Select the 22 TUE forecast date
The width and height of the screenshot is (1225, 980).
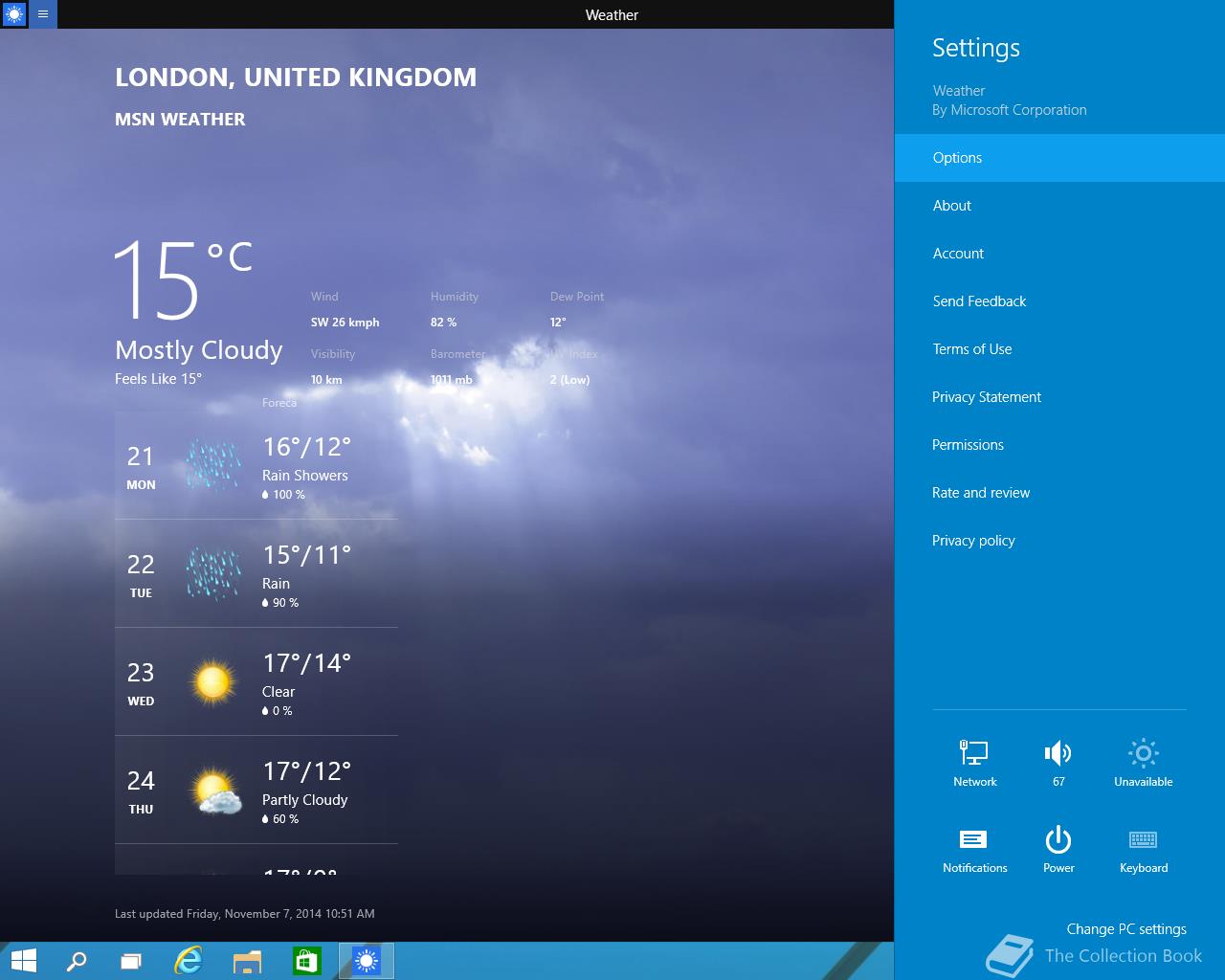(141, 575)
